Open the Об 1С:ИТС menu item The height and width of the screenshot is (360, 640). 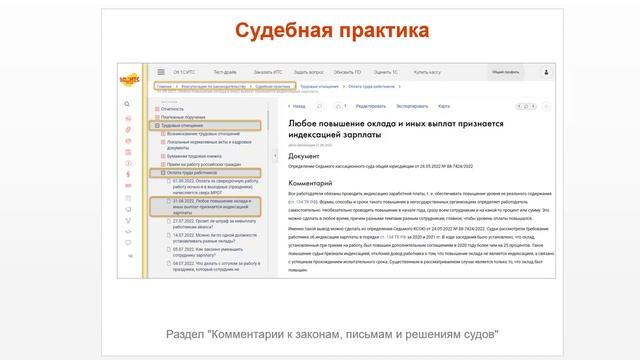click(184, 72)
